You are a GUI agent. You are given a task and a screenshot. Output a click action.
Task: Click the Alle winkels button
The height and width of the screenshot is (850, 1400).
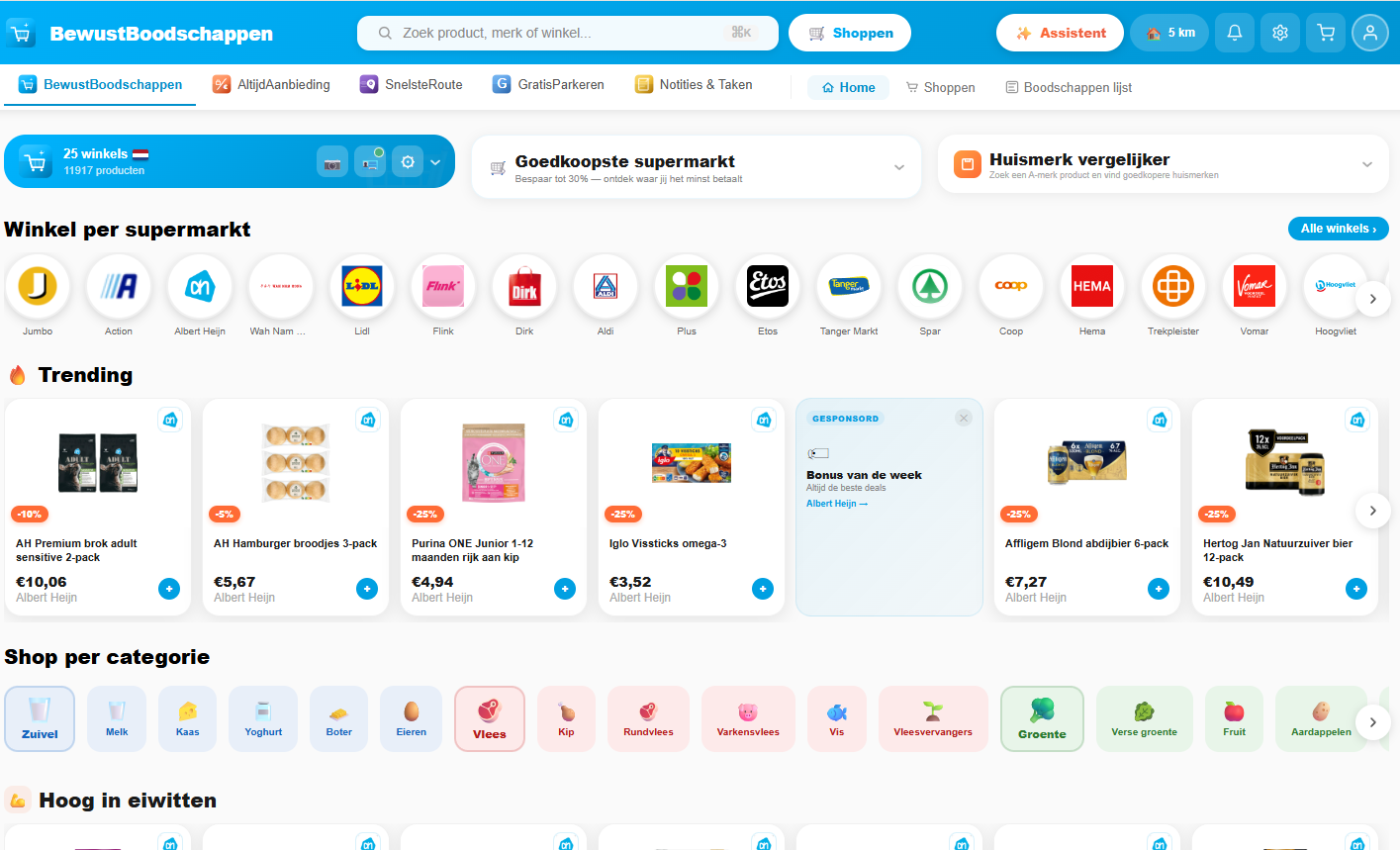click(x=1338, y=228)
